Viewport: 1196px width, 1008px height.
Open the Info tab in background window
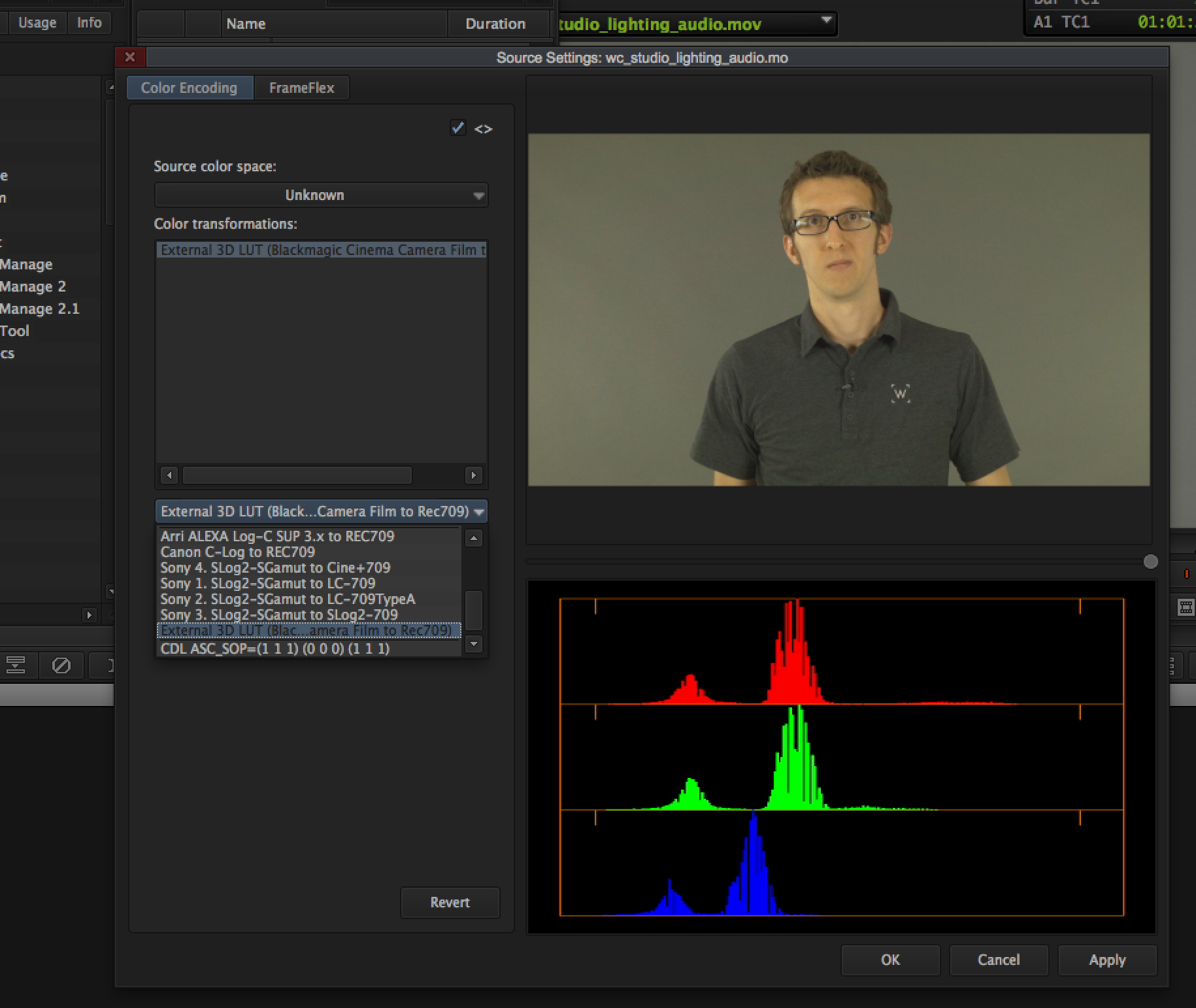point(89,23)
